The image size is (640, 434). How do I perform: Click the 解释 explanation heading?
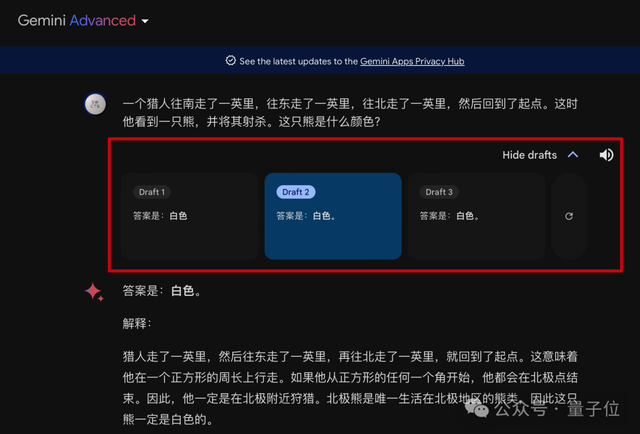(x=137, y=323)
